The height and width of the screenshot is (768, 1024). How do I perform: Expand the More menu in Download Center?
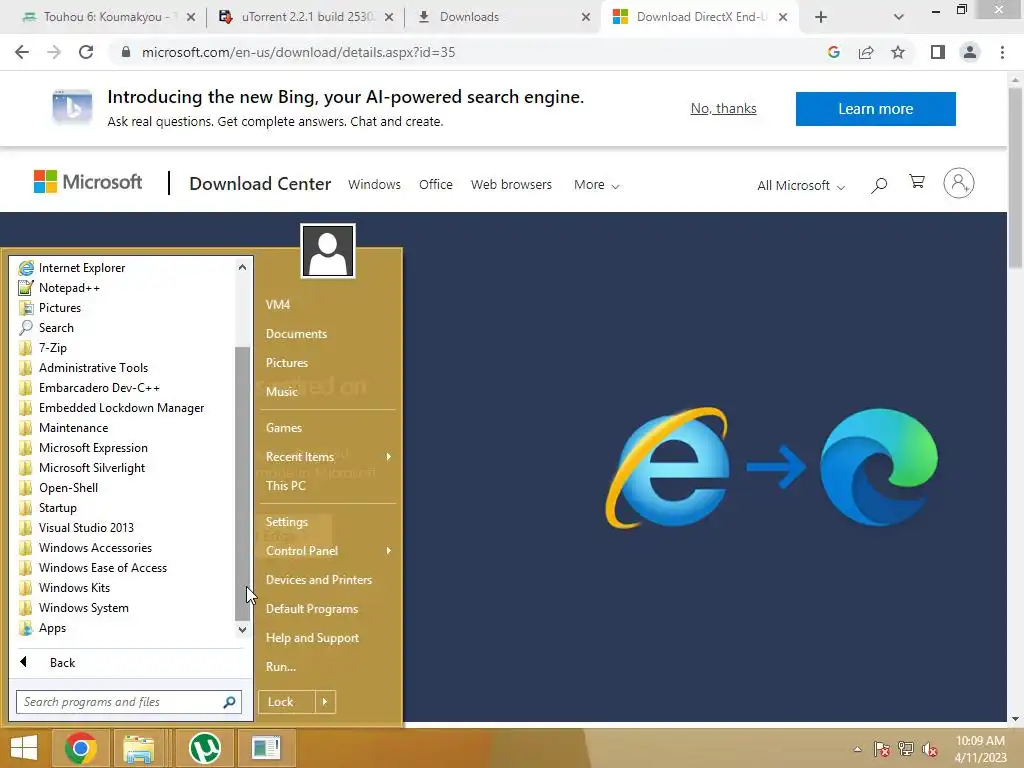[596, 185]
